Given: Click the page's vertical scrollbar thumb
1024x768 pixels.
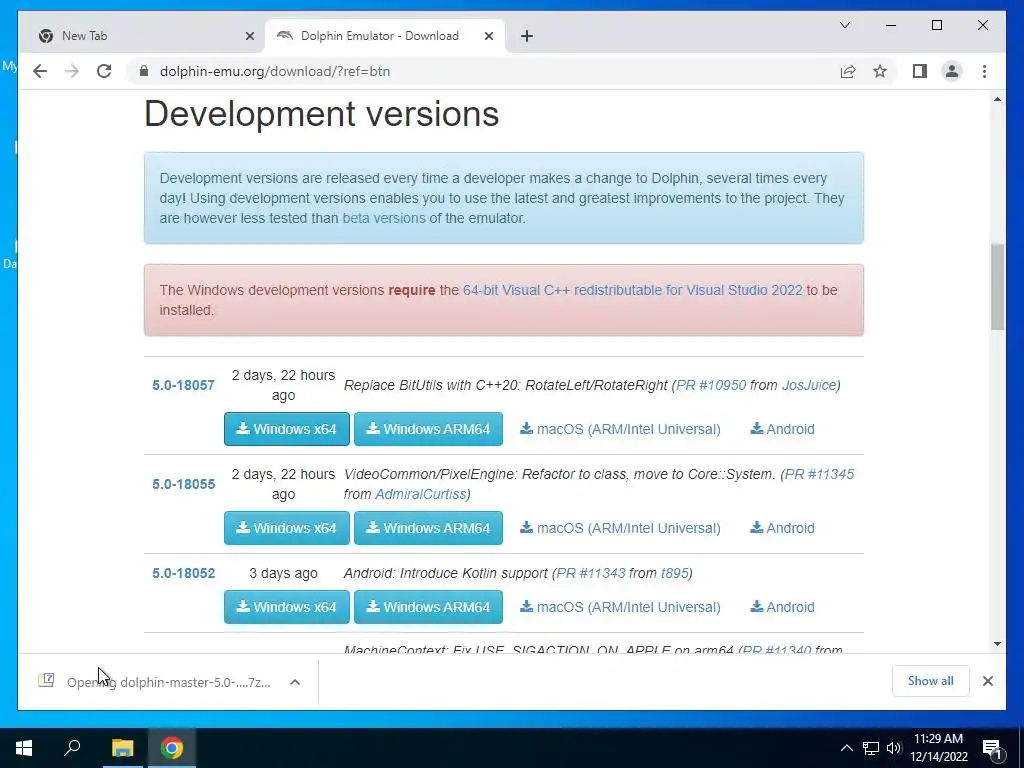Looking at the screenshot, I should [x=997, y=286].
